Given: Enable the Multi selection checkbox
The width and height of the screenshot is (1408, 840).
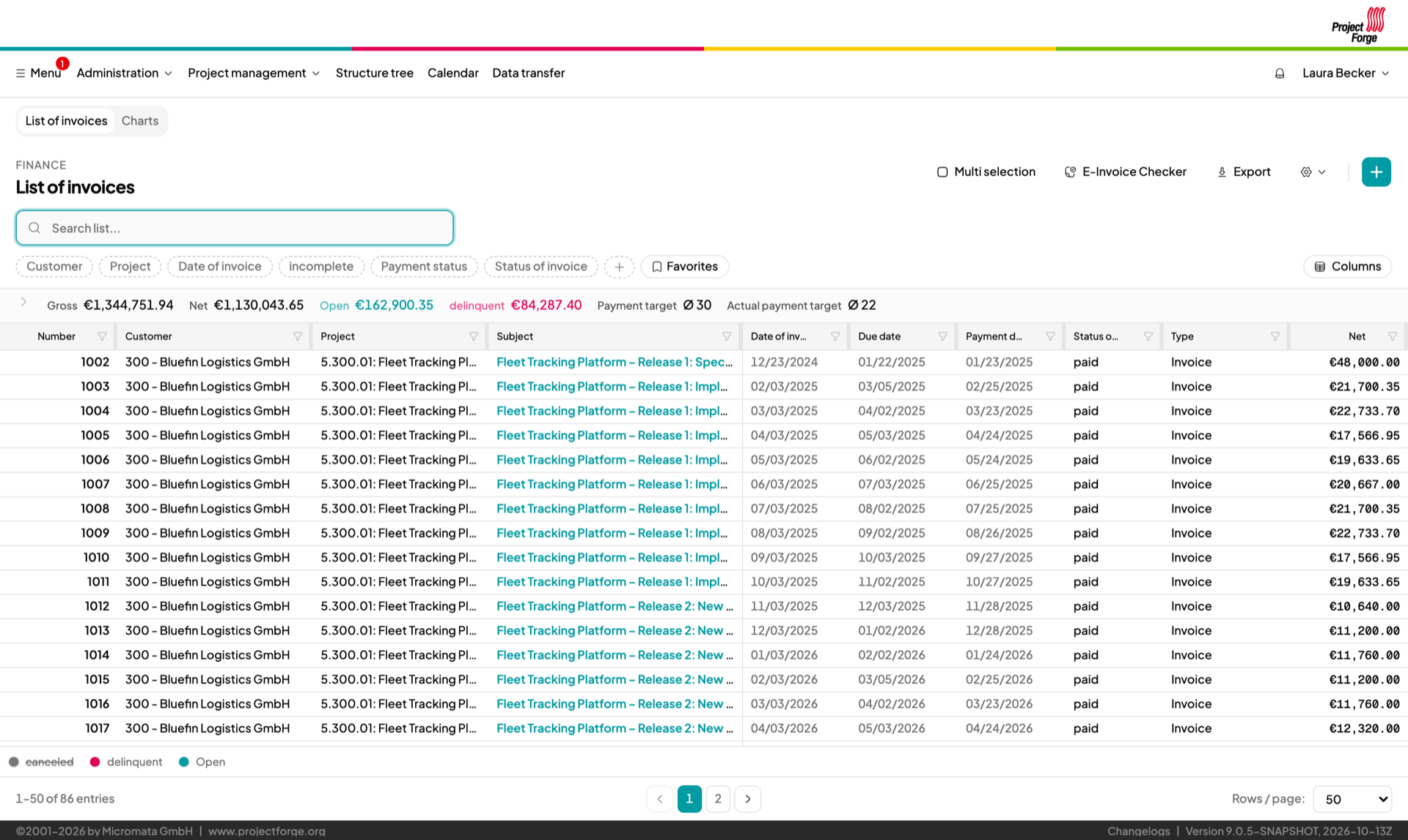Looking at the screenshot, I should click(942, 172).
